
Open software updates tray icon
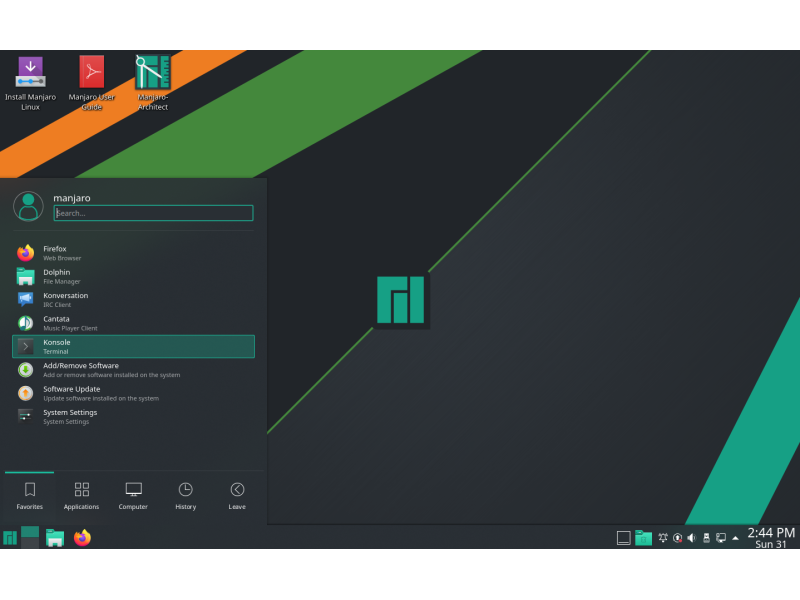pyautogui.click(x=678, y=538)
